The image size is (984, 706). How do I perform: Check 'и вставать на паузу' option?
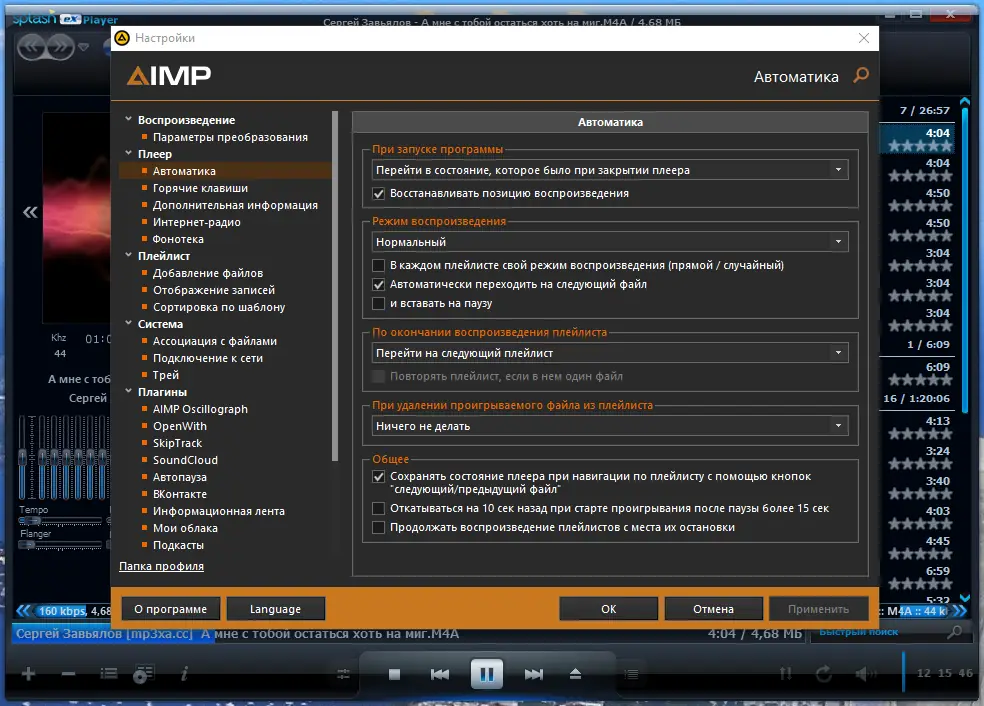(378, 304)
